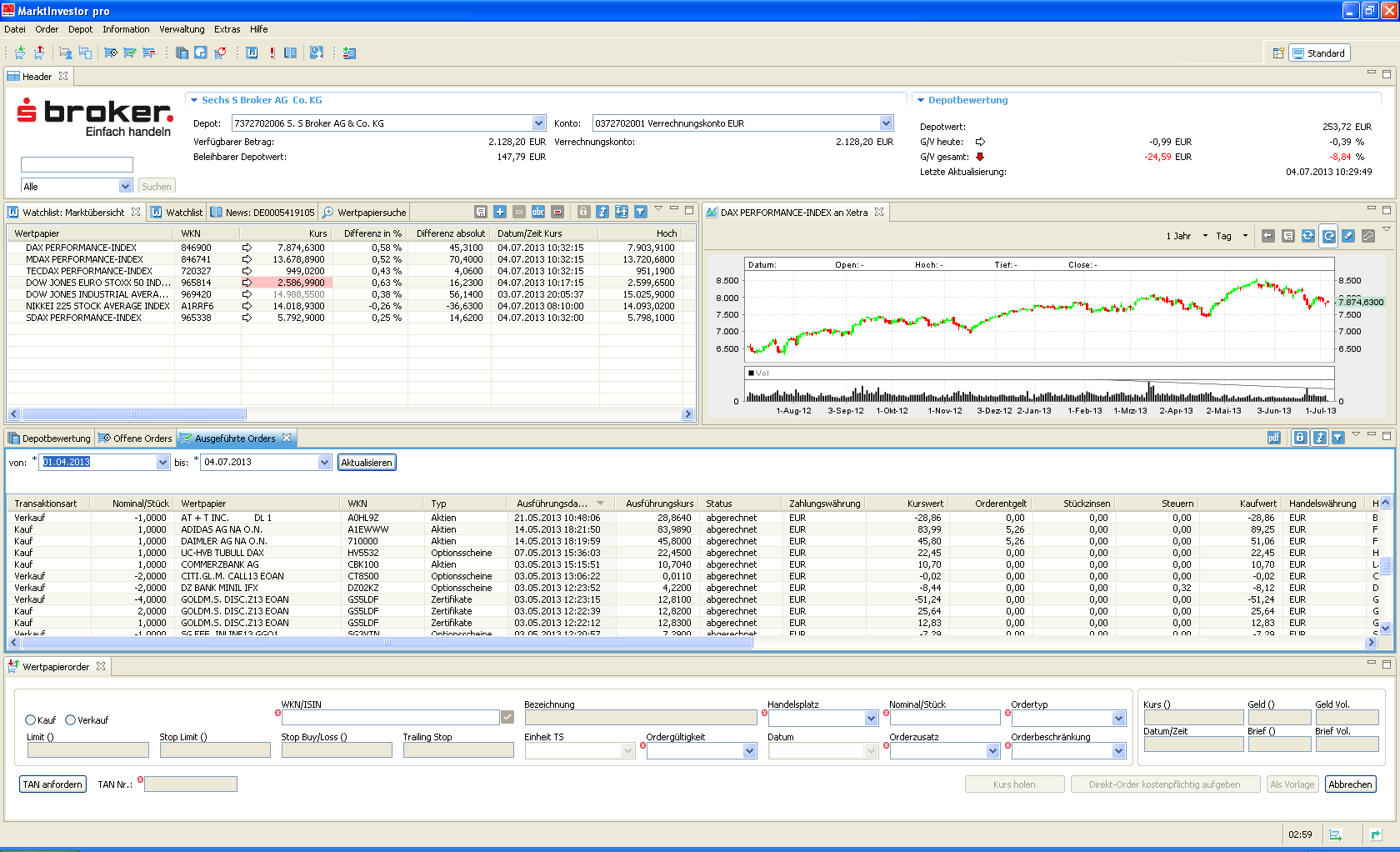
Task: Collapse the Depotbewertung section
Action: pyautogui.click(x=921, y=100)
